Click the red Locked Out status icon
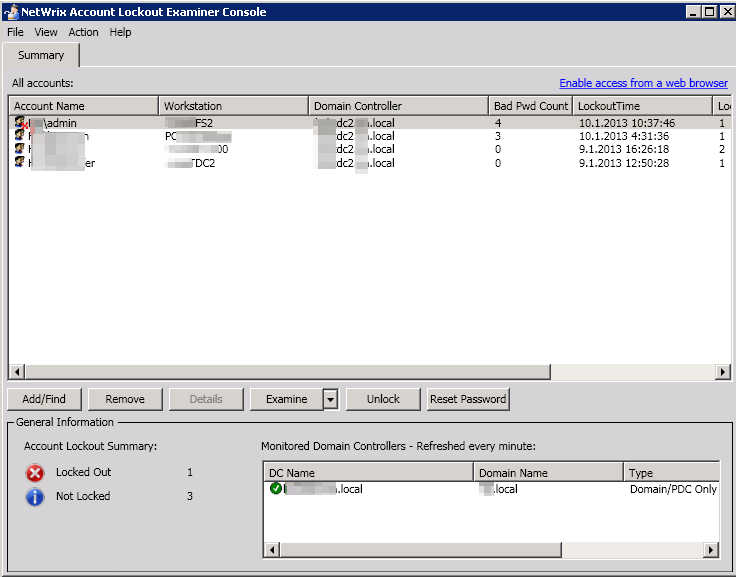This screenshot has height=577, width=736. [x=35, y=473]
